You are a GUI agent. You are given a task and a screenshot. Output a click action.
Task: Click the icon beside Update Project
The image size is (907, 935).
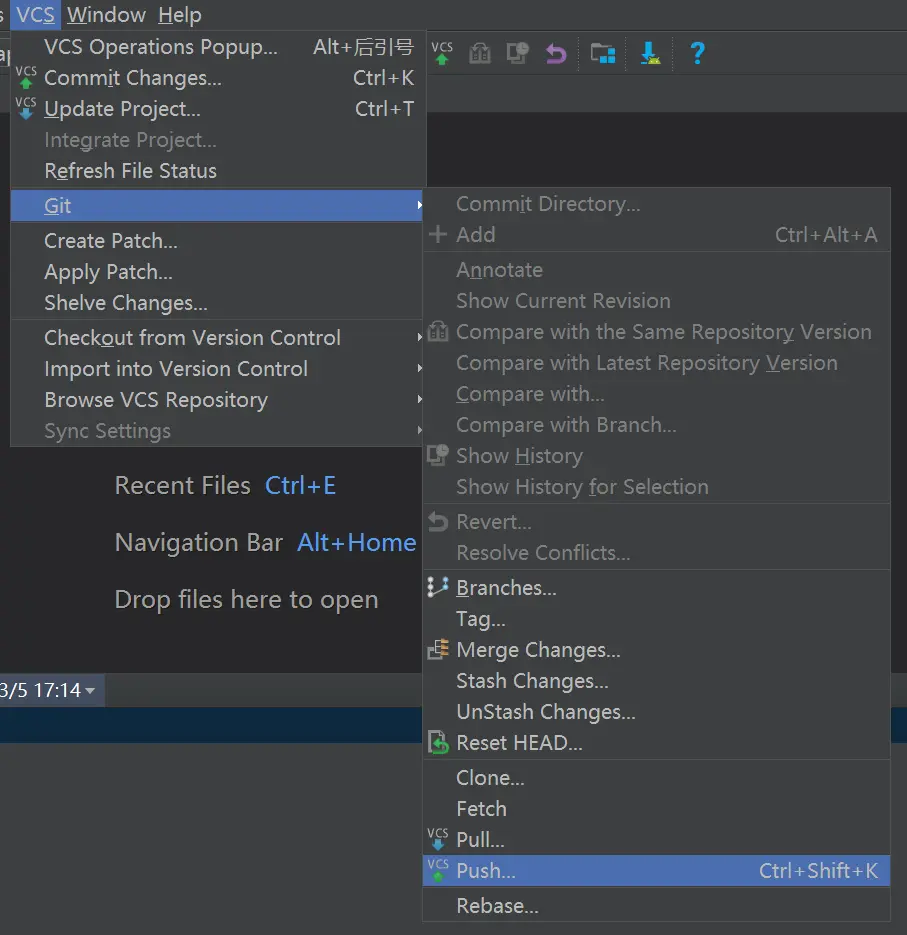[x=26, y=109]
